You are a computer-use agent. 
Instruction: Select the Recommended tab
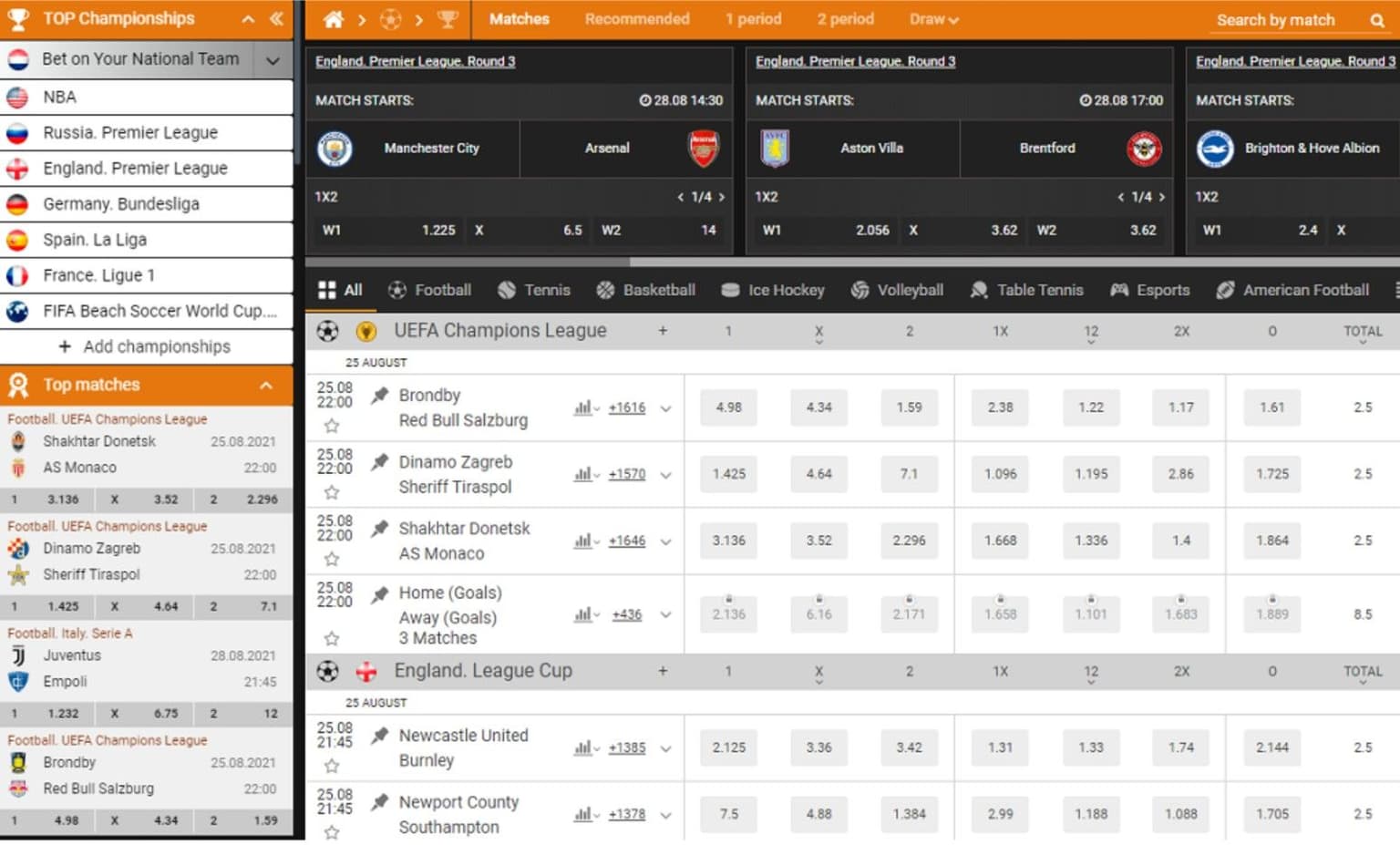[636, 19]
